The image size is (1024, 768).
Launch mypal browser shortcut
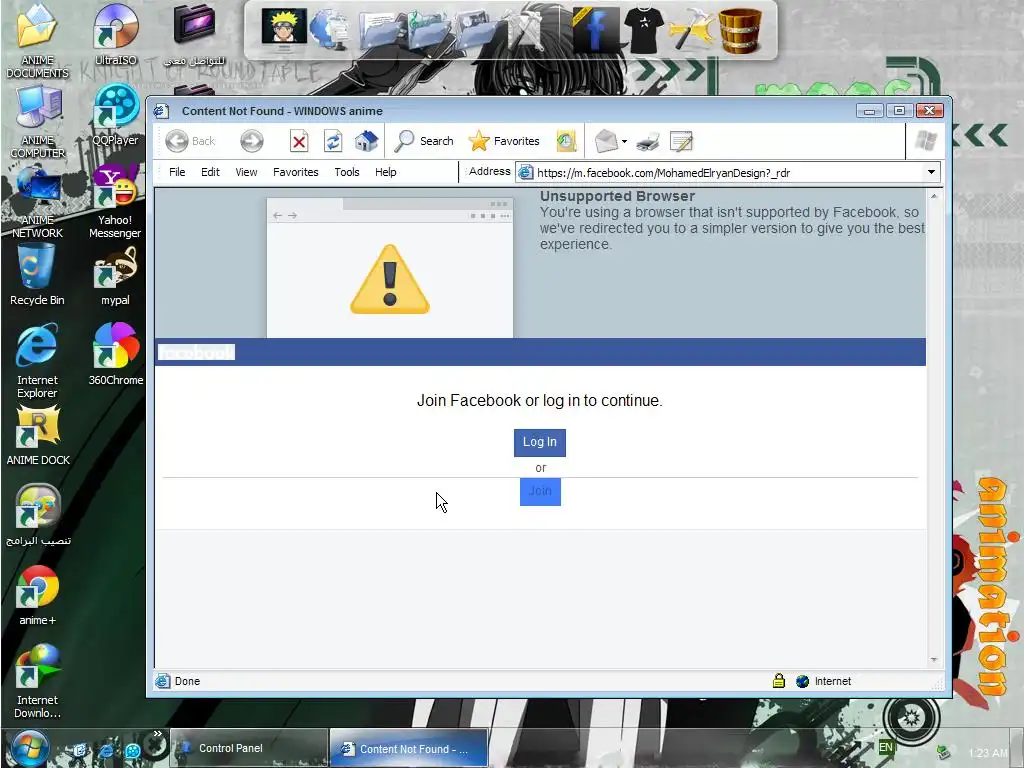pos(116,276)
